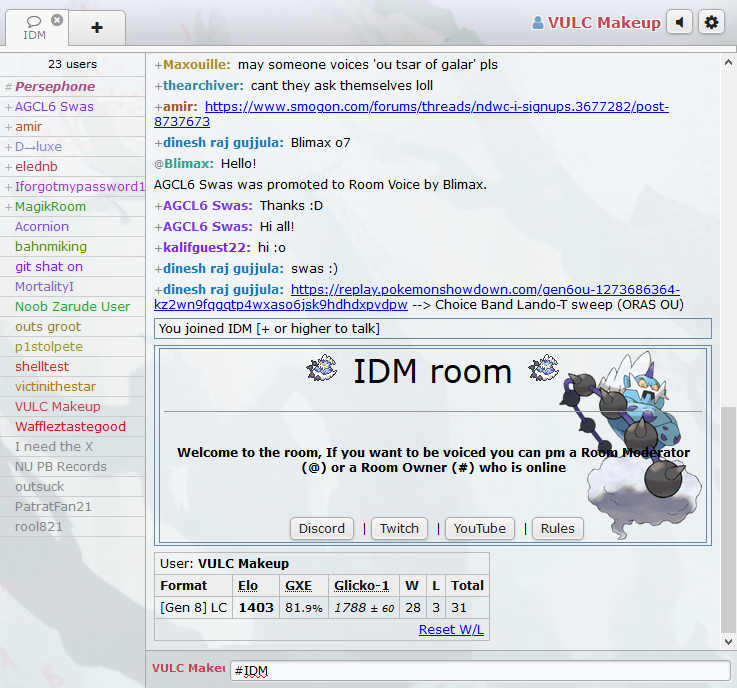Select user elednb in user list

coord(72,166)
